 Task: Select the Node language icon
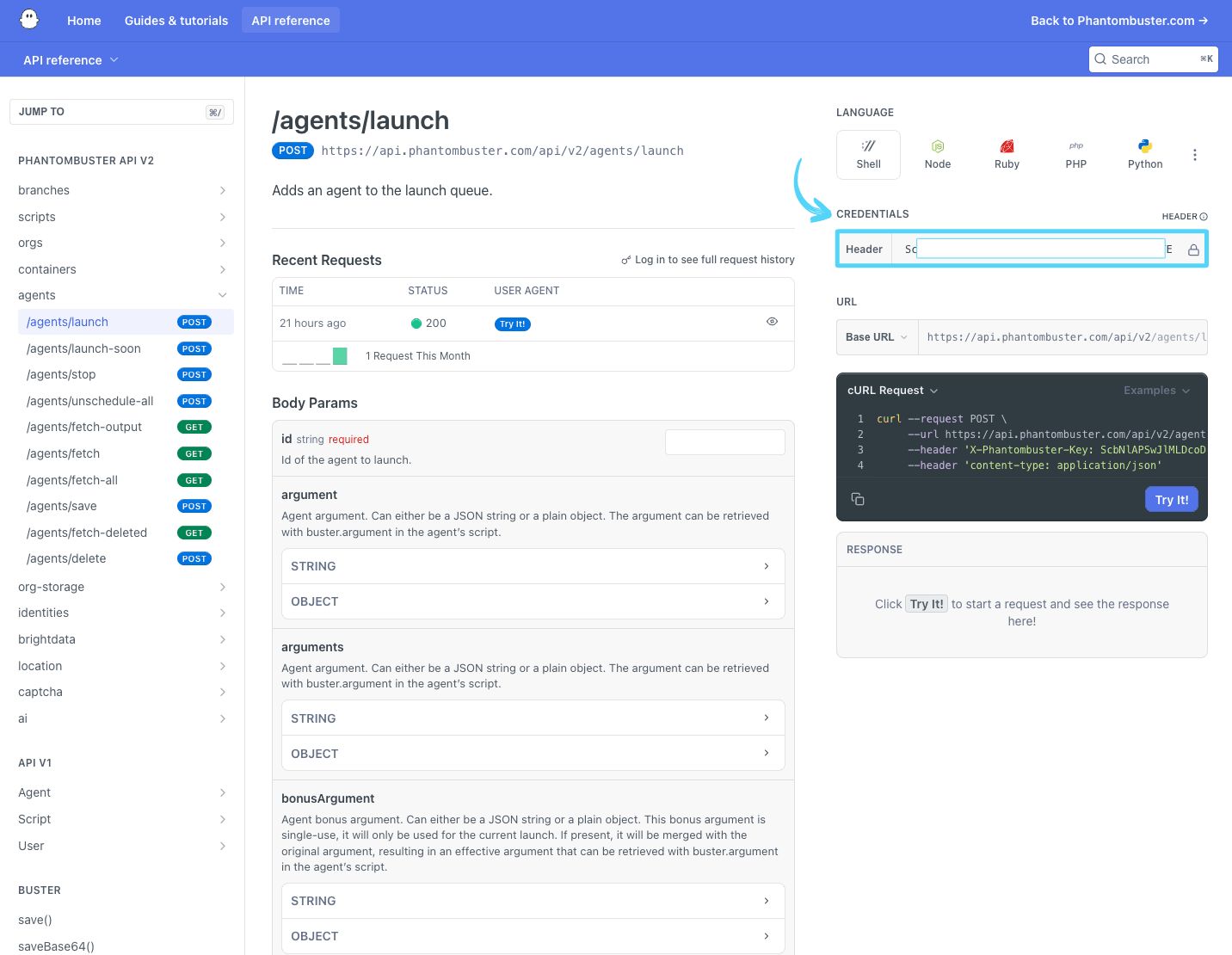(938, 146)
